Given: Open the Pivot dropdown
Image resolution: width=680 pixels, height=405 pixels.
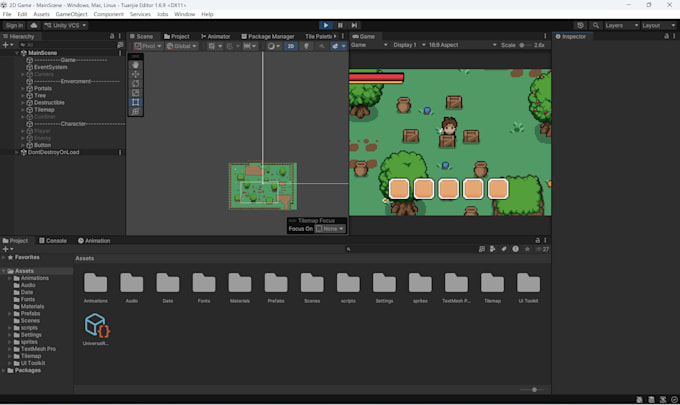Looking at the screenshot, I should tap(147, 46).
